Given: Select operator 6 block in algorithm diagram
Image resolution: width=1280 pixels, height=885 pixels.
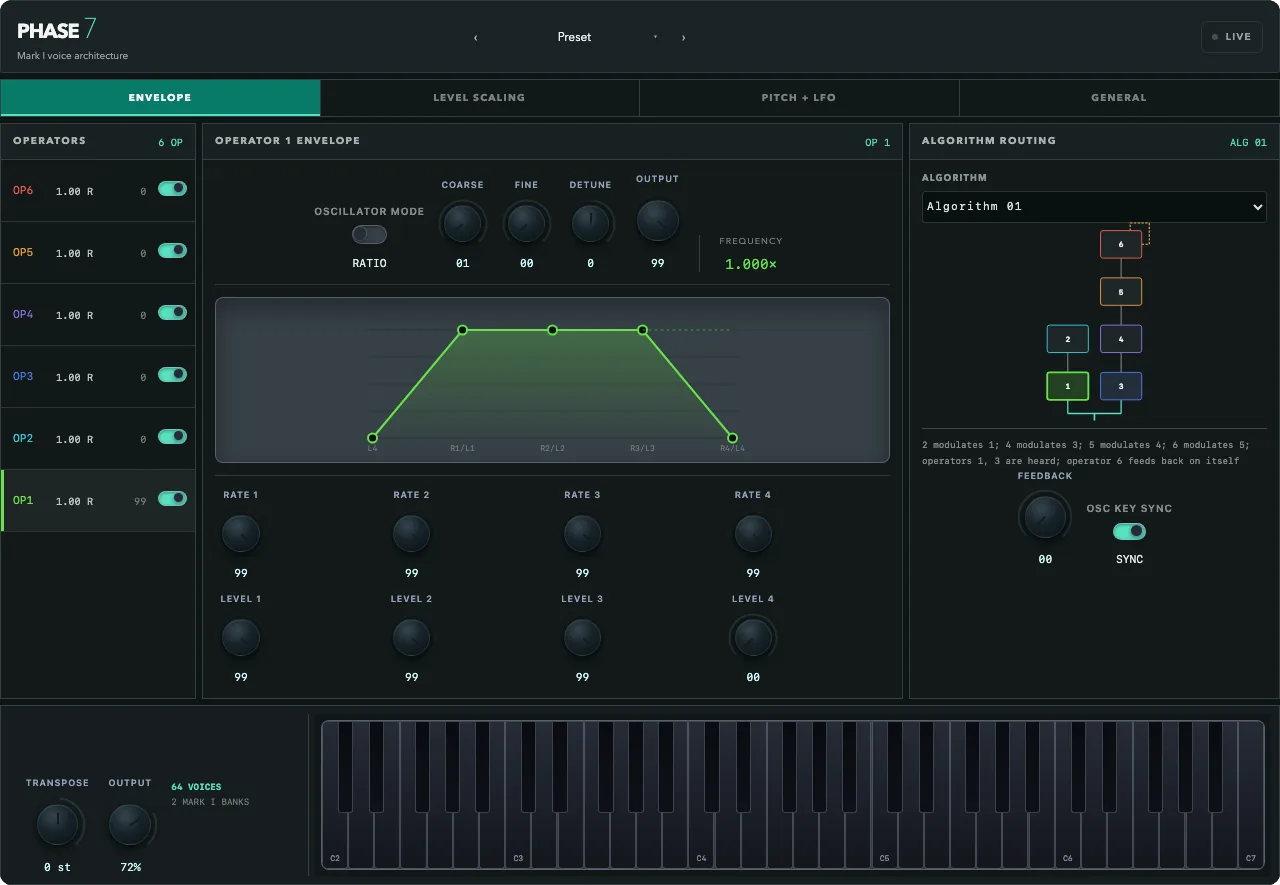Looking at the screenshot, I should pyautogui.click(x=1121, y=244).
